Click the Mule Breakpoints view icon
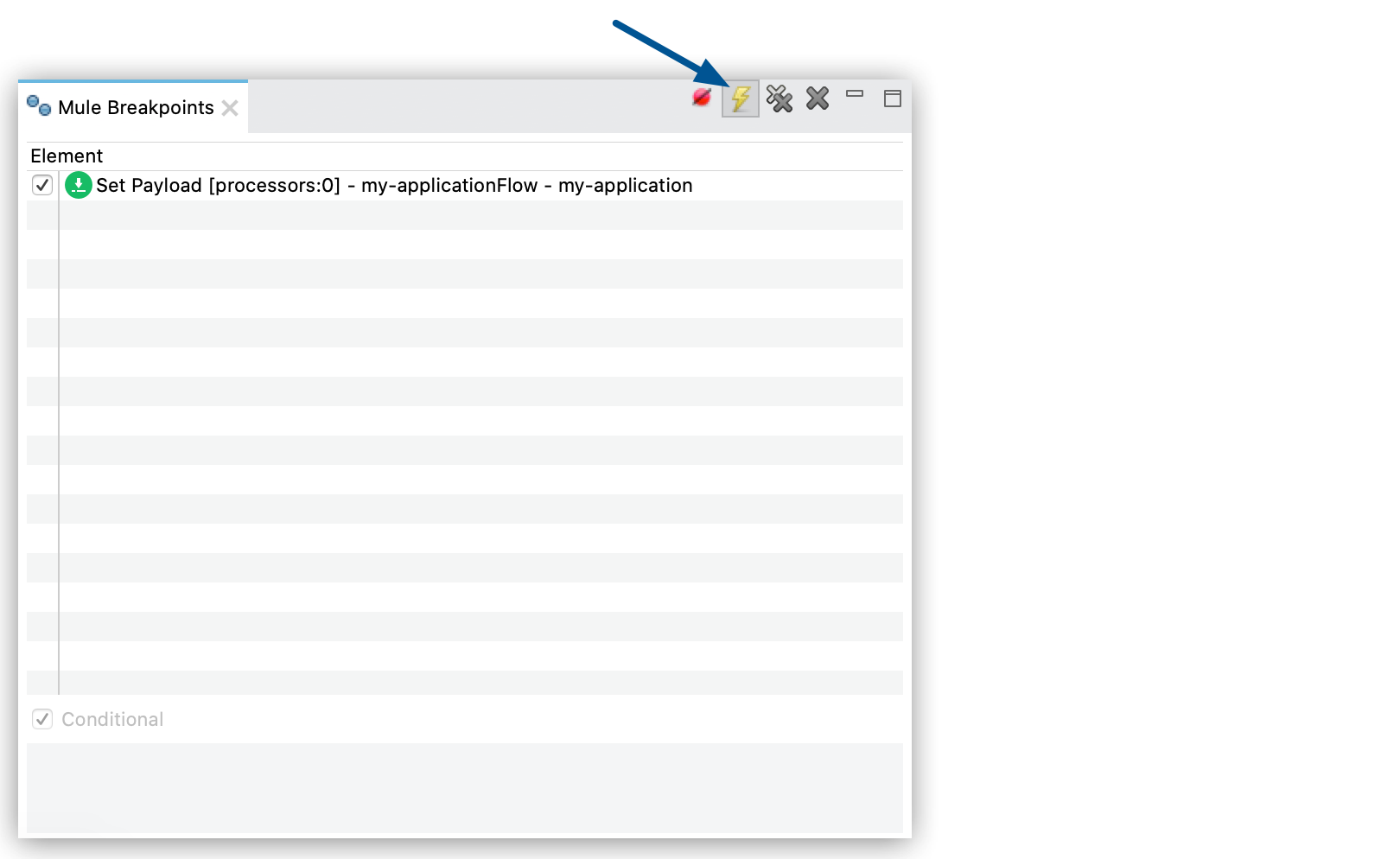1400x859 pixels. tap(37, 105)
